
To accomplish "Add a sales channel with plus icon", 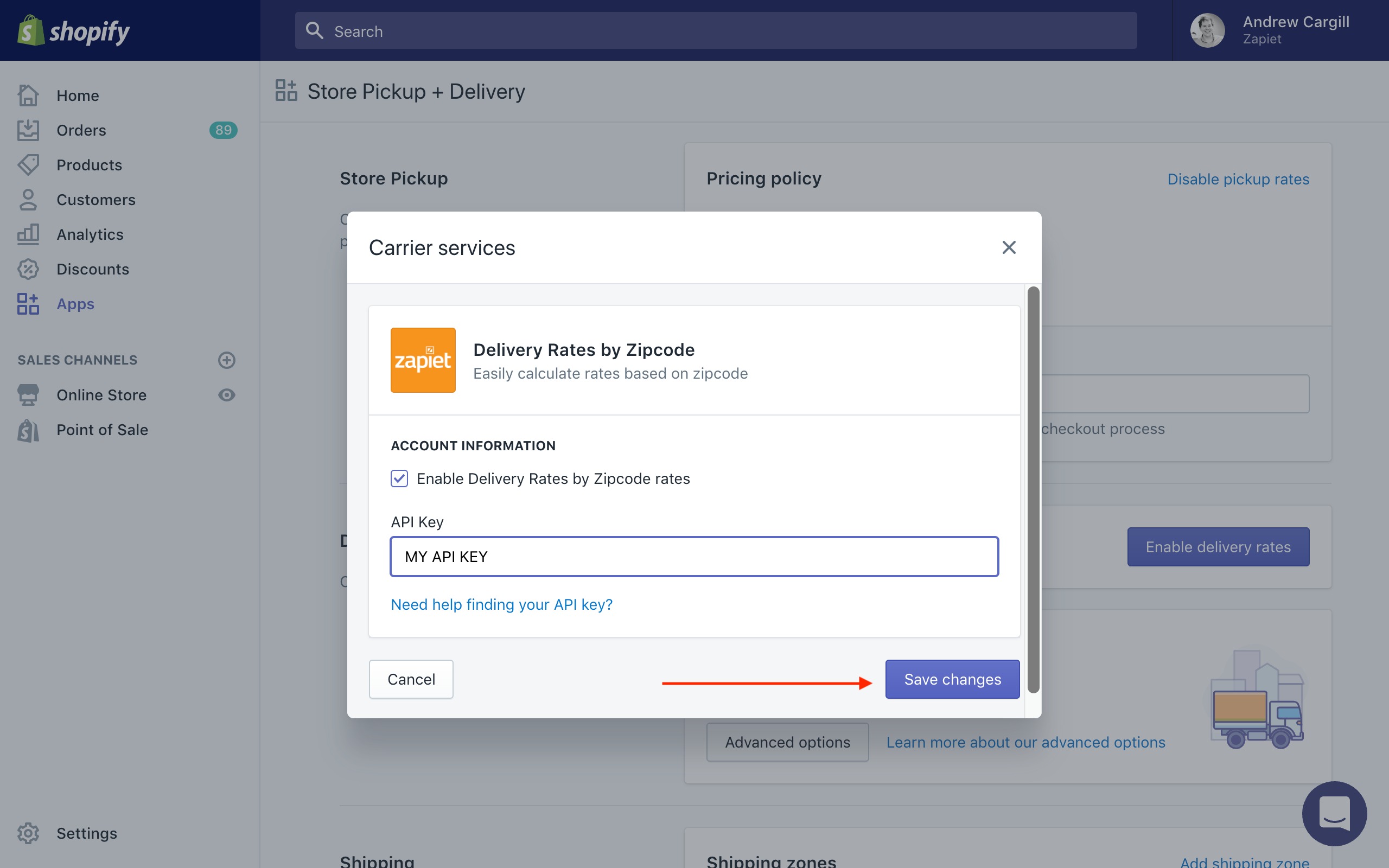I will tap(227, 360).
